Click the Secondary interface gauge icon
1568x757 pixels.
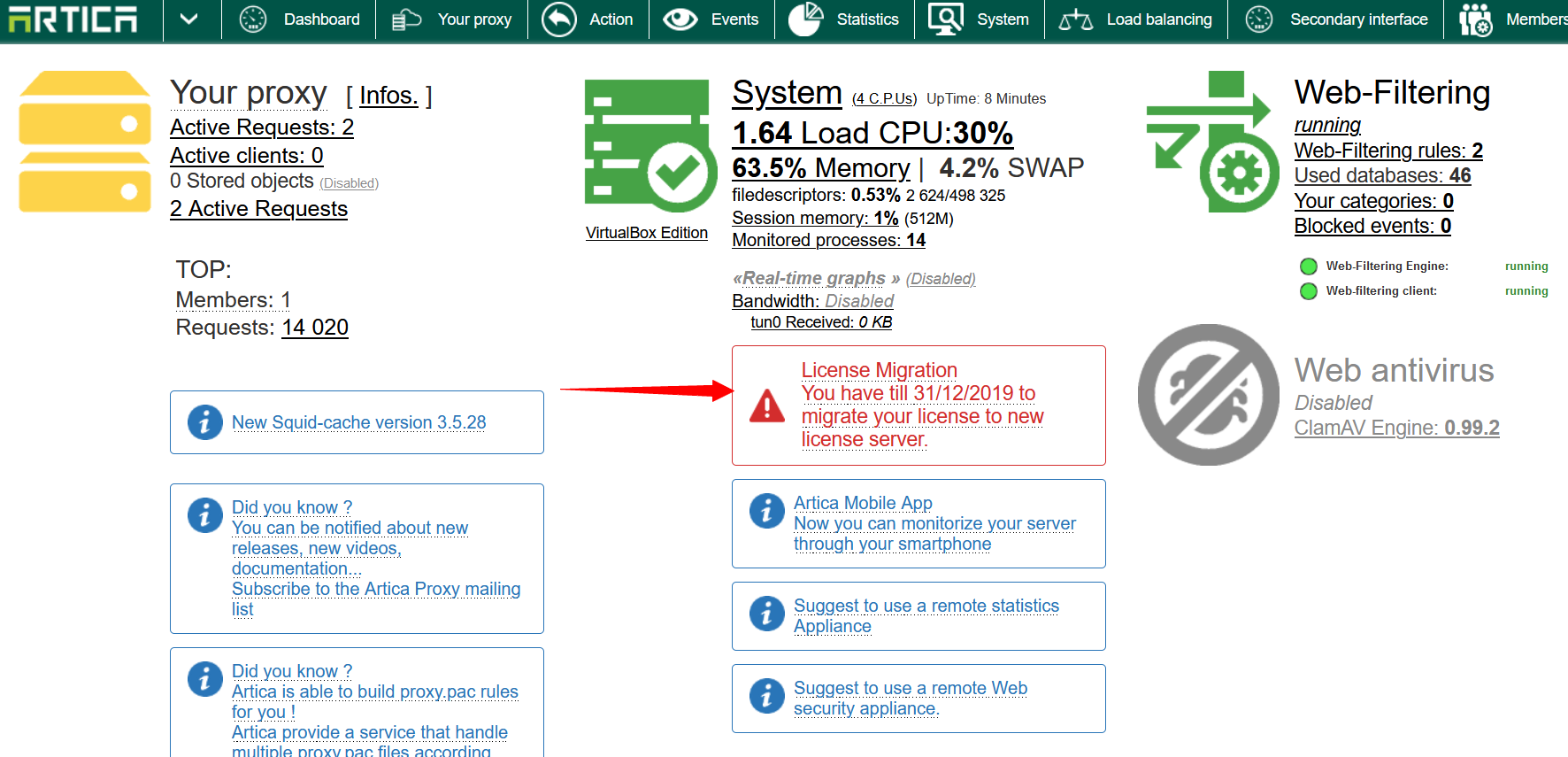pos(1259,19)
